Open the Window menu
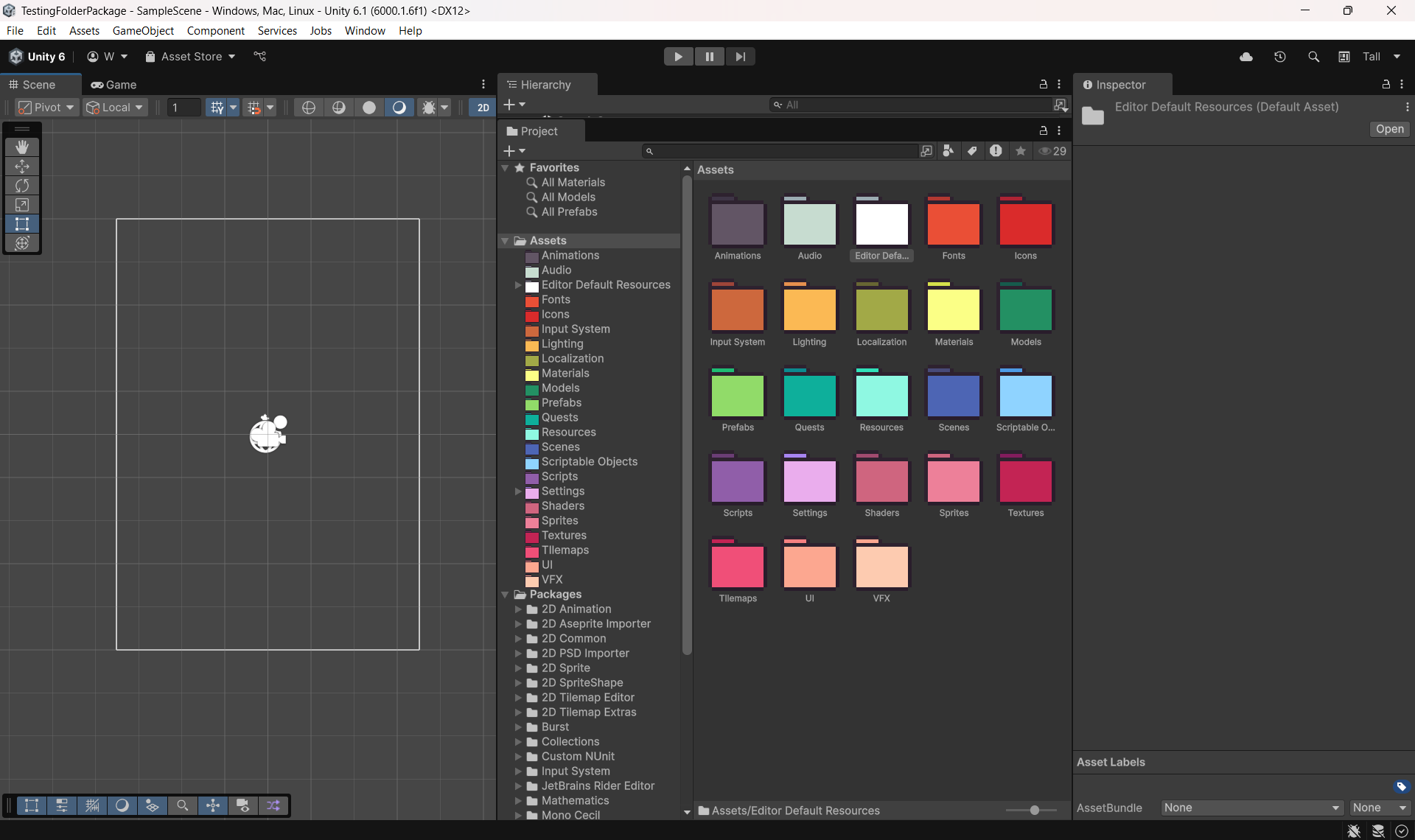This screenshot has width=1415, height=840. [x=365, y=30]
